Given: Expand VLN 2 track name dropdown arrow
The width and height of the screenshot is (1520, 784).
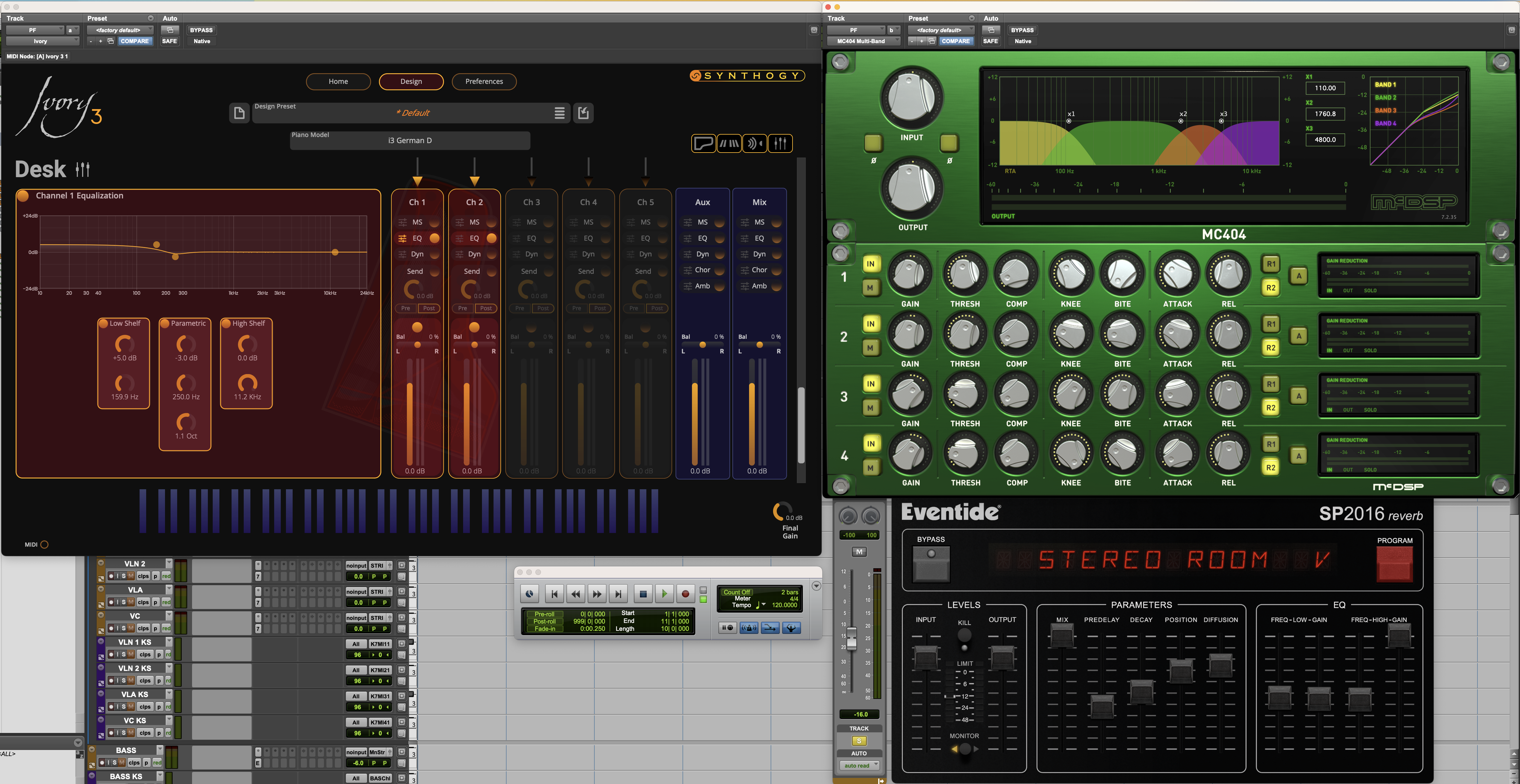Looking at the screenshot, I should 169,563.
